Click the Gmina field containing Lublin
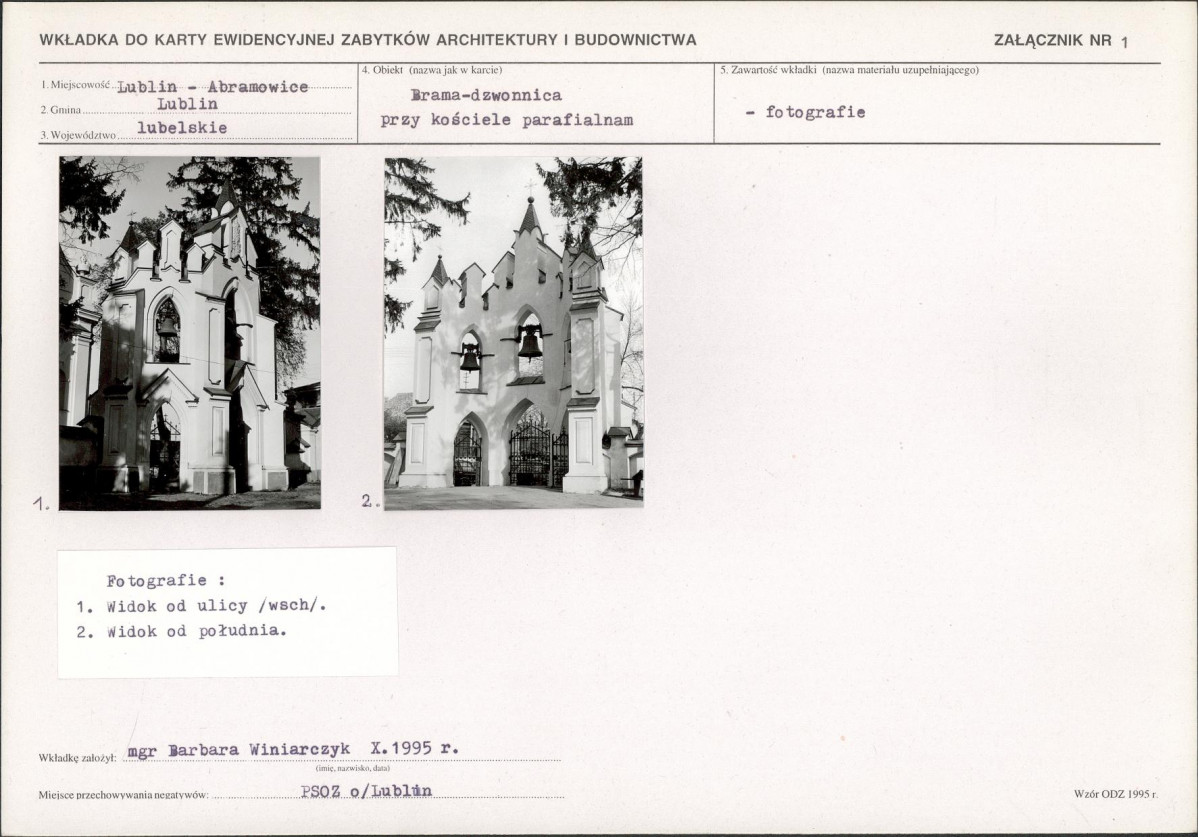The width and height of the screenshot is (1198, 837). pos(181,104)
